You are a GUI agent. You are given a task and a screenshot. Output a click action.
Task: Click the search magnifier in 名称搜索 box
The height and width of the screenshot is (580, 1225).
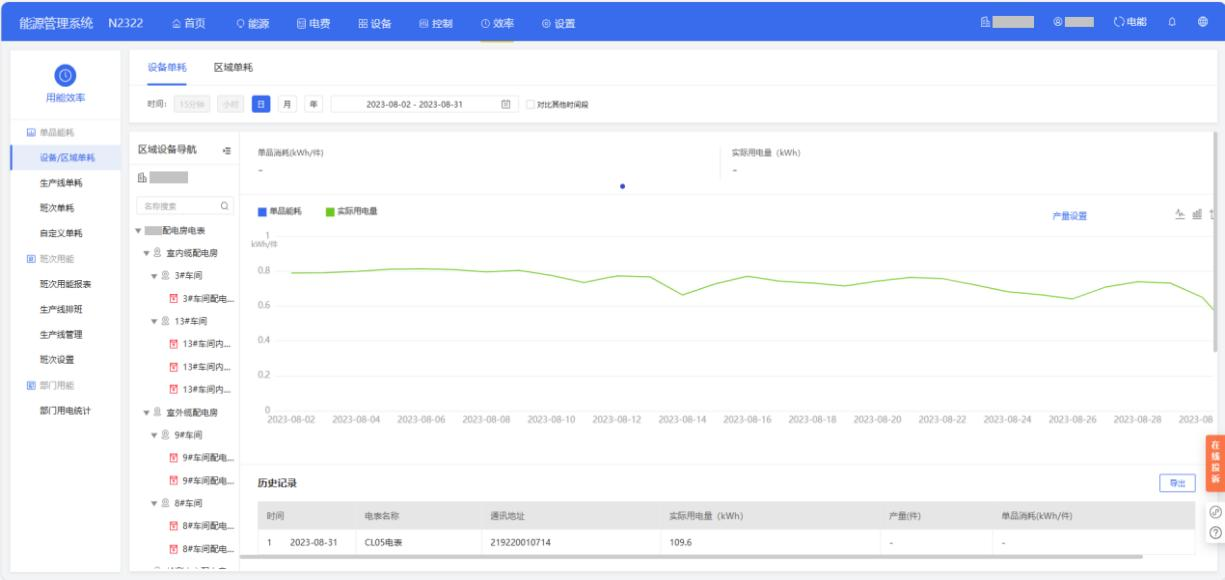(x=223, y=207)
